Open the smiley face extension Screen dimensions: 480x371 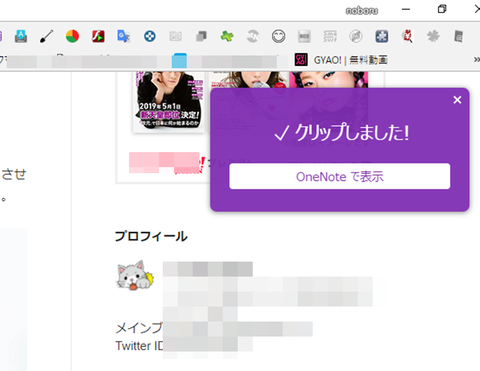278,36
